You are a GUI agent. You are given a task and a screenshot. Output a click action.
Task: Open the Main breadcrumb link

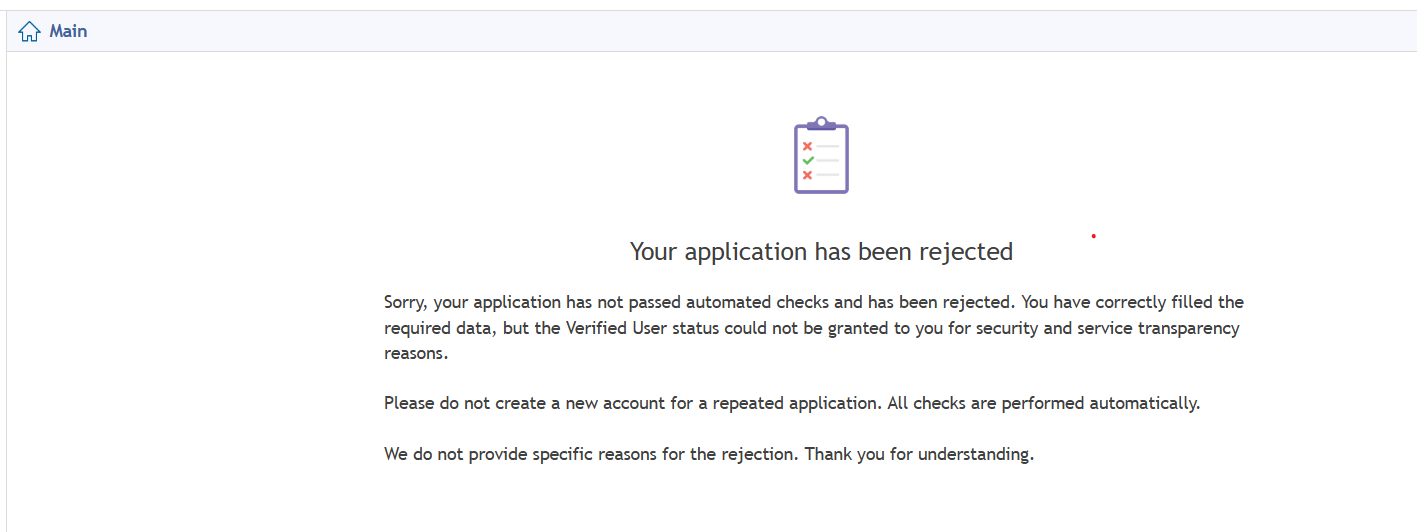click(68, 31)
